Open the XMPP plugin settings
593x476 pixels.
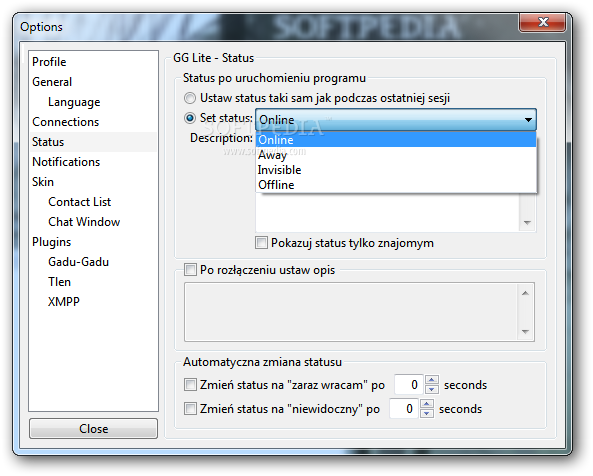(x=64, y=302)
